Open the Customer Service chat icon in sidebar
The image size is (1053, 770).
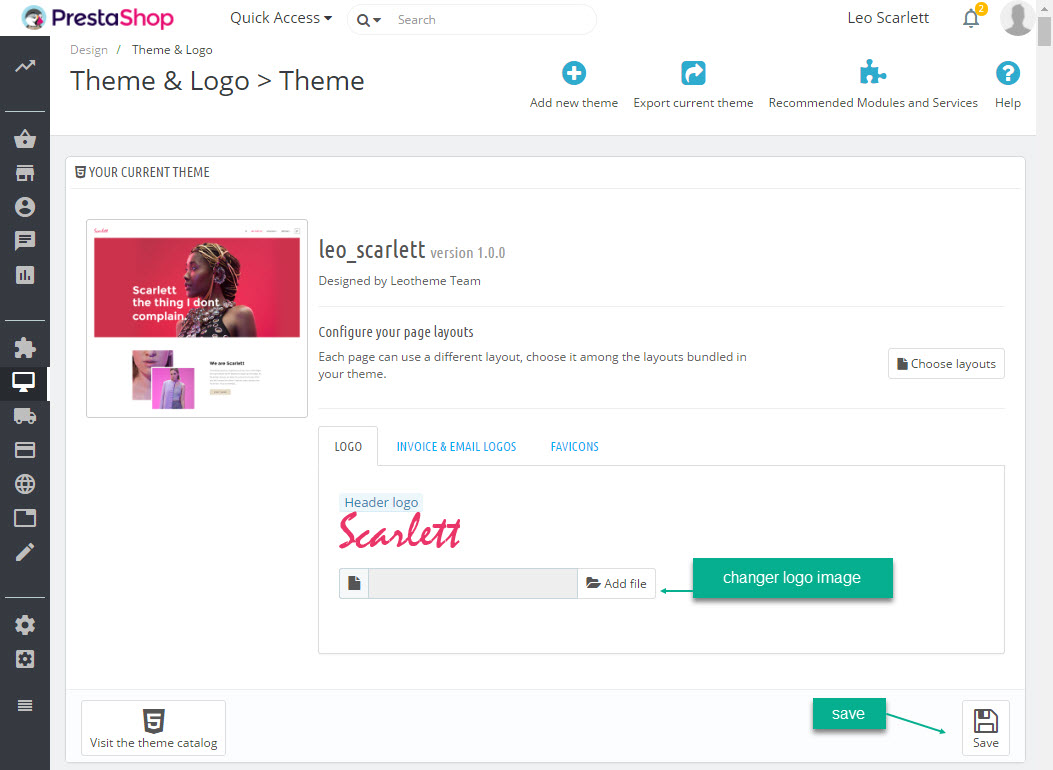[25, 240]
